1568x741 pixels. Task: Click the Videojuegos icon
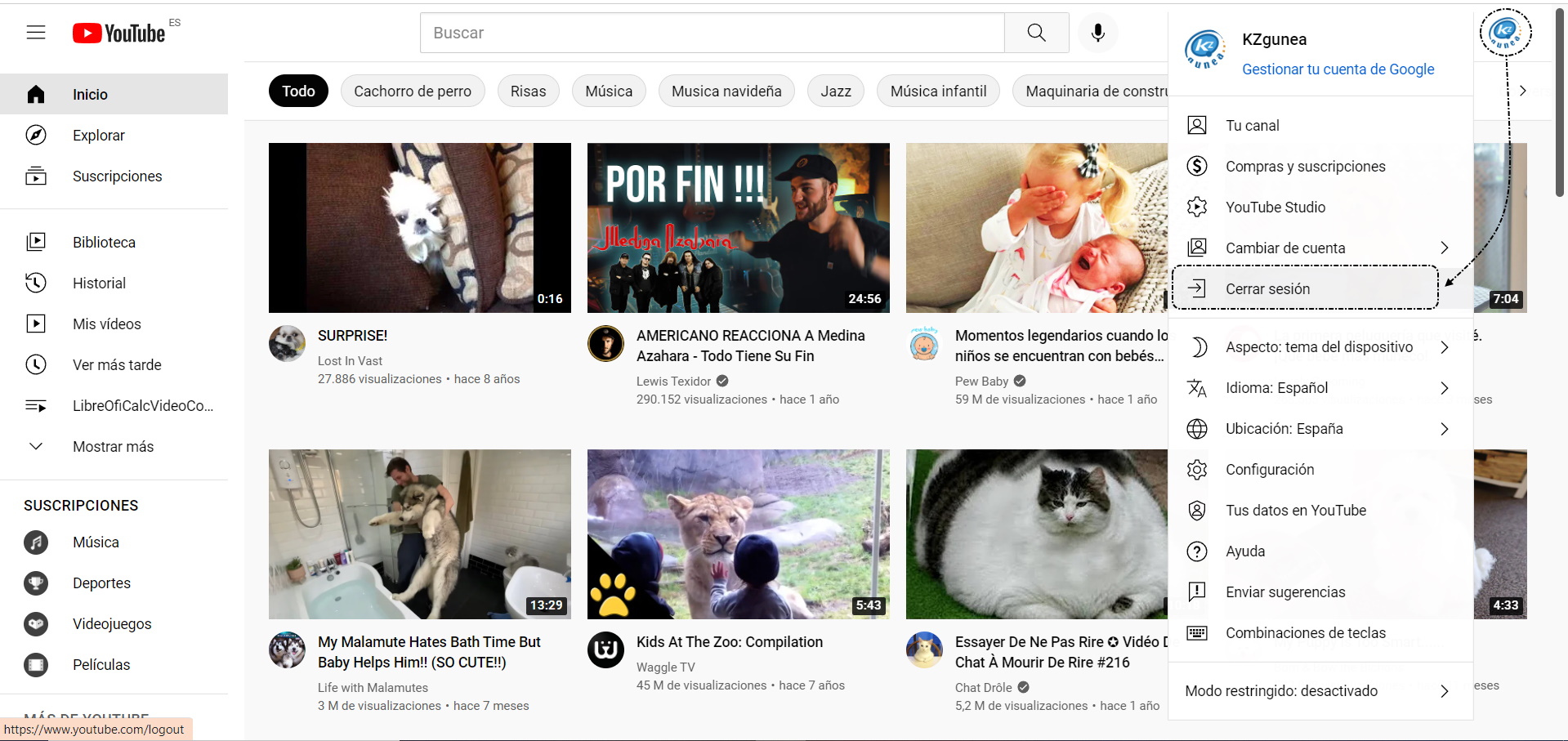click(x=36, y=623)
